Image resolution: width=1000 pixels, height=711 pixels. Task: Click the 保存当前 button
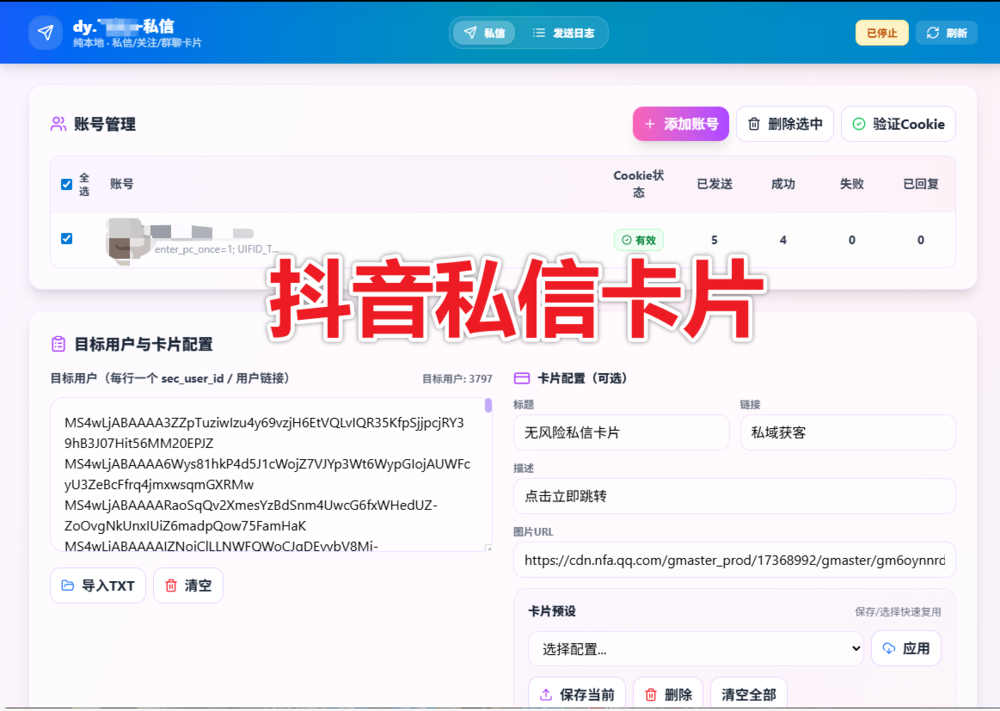coord(577,694)
